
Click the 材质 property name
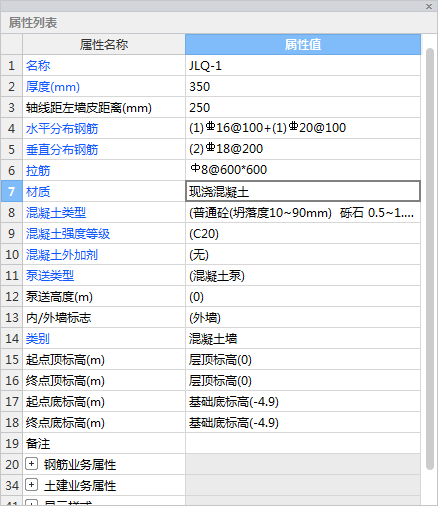38,192
